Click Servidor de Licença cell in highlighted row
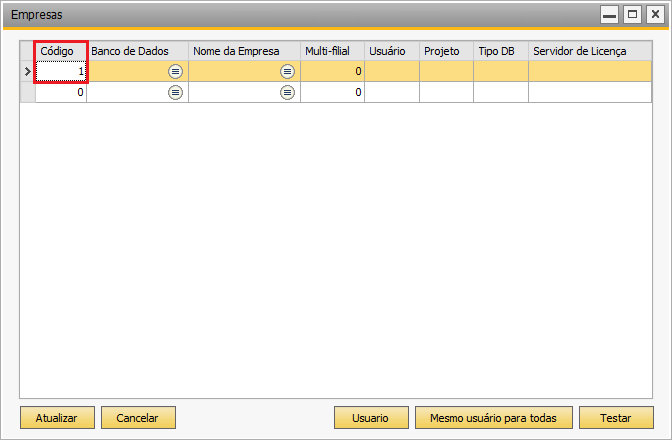The height and width of the screenshot is (440, 672). click(590, 72)
